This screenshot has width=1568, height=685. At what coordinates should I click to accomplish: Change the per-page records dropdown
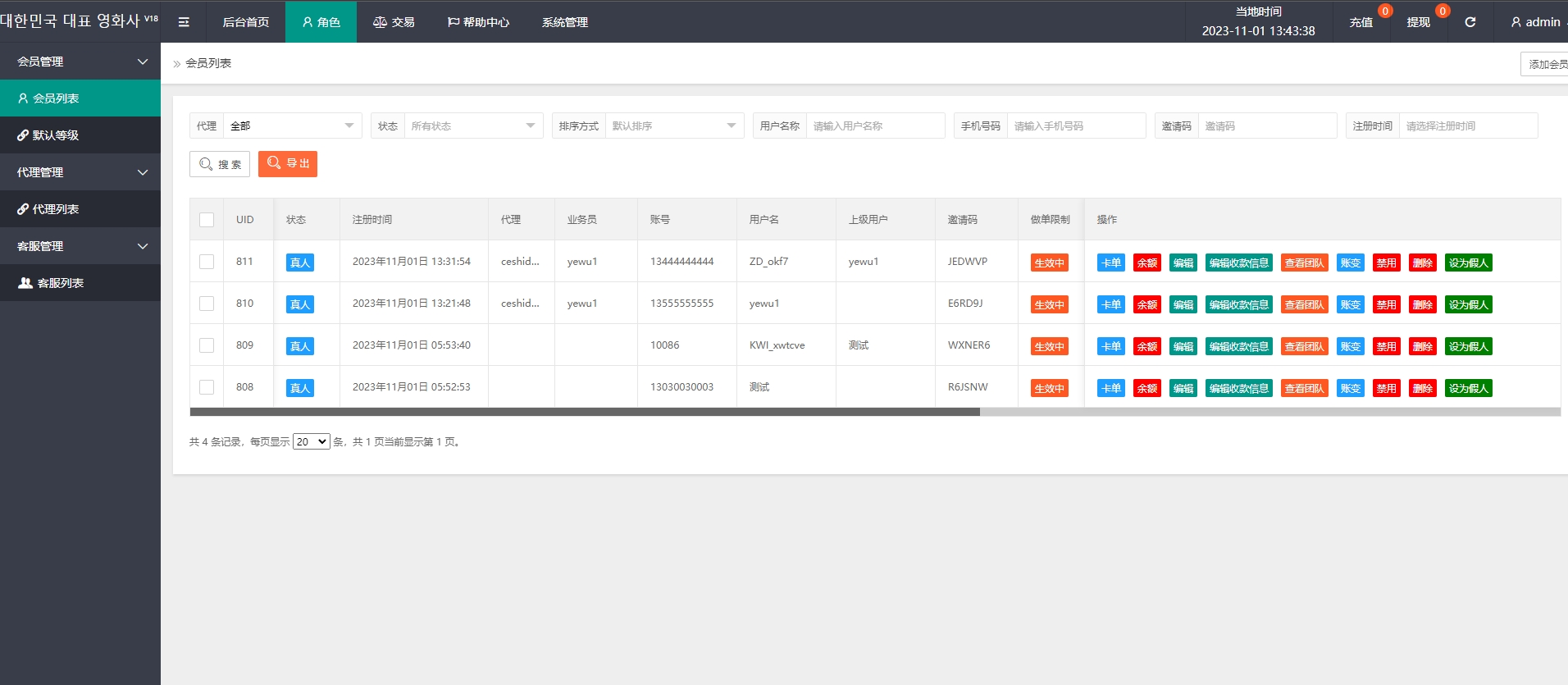[x=311, y=441]
